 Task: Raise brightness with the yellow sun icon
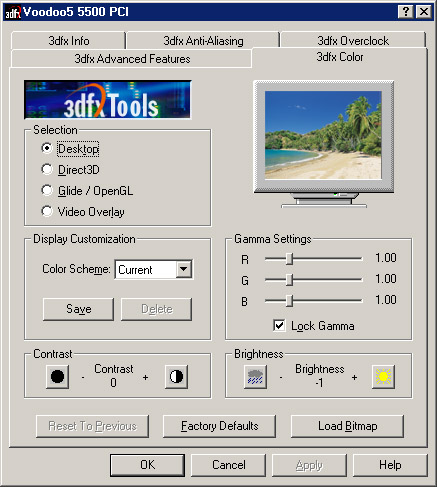tap(383, 377)
